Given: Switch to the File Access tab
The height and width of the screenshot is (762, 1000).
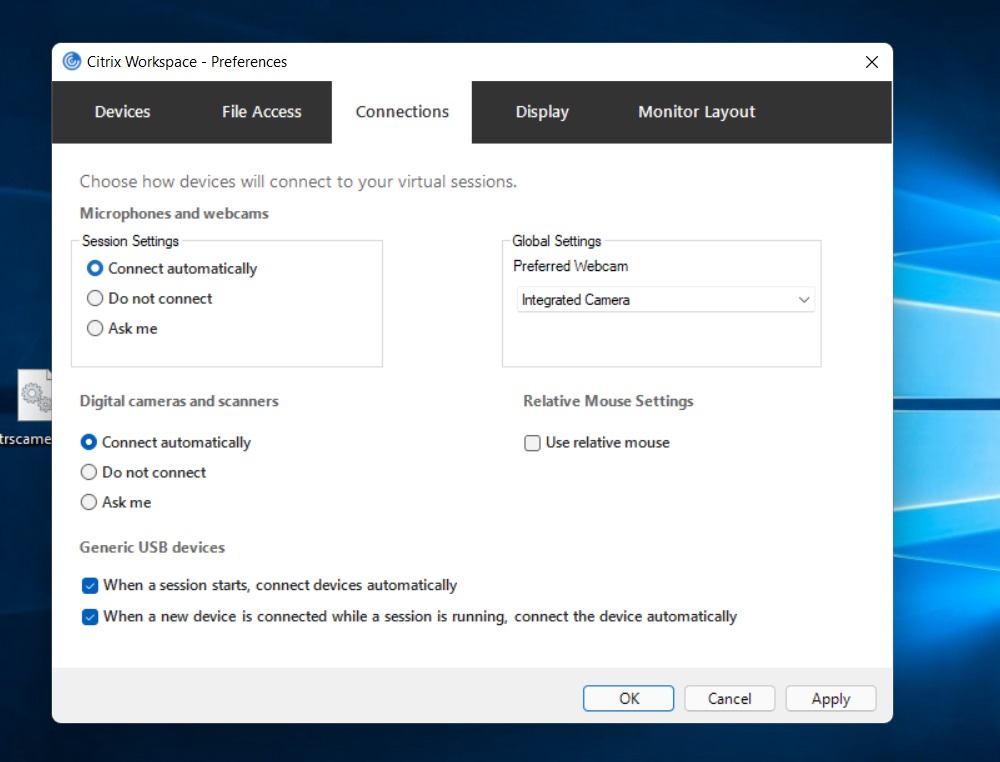Looking at the screenshot, I should (261, 112).
